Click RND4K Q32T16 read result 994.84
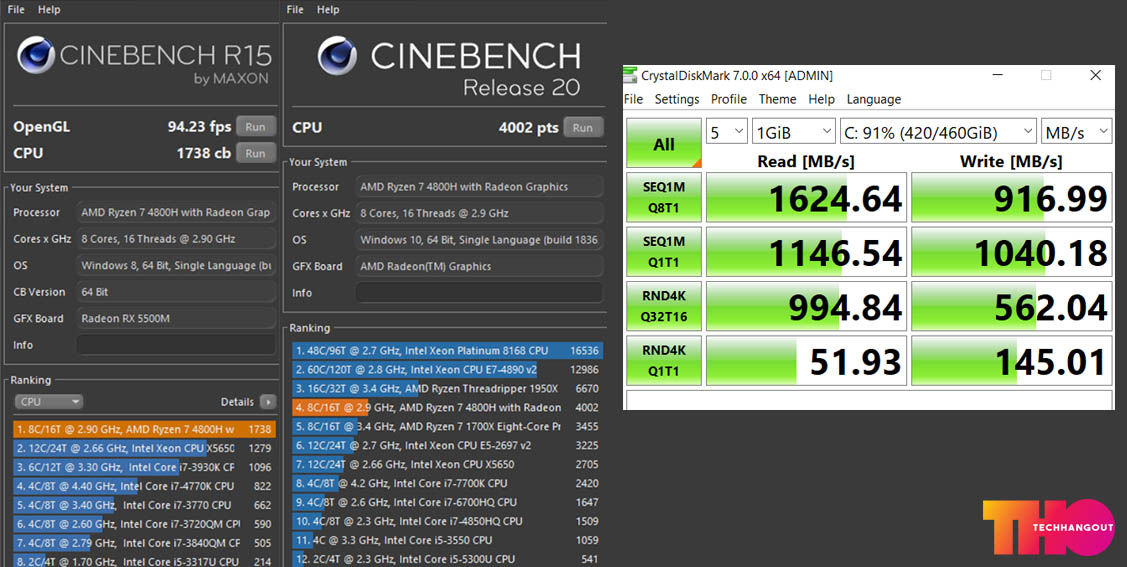 point(806,307)
